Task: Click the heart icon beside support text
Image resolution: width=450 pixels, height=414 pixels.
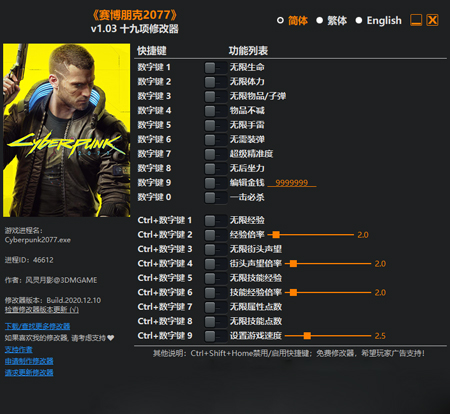Action: pos(111,338)
